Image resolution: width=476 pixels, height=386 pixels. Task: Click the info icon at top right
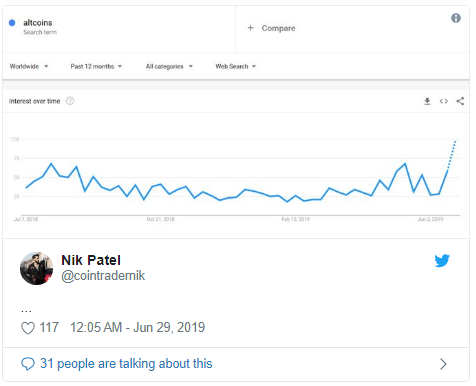456,18
